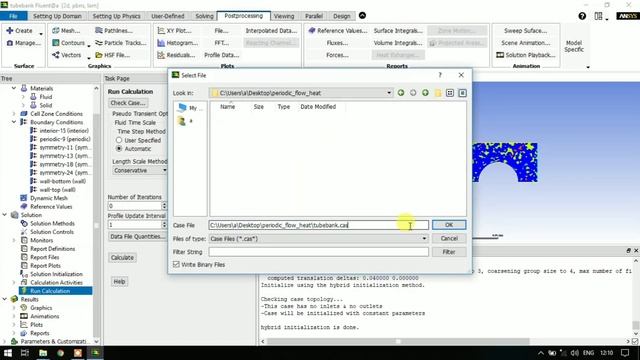Switch to detail view in dialog
The image size is (640, 360).
point(462,93)
